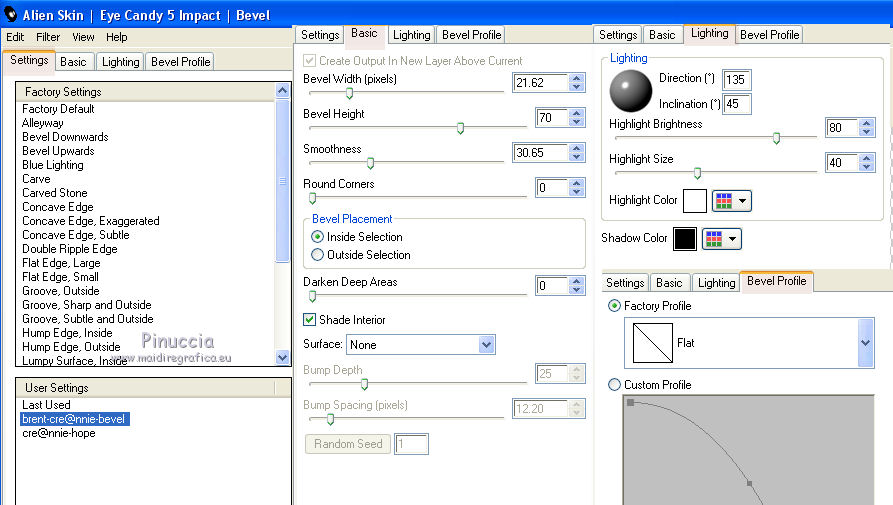Screen dimensions: 893x505
Task: Open Highlight Color palette grid picker
Action: click(x=732, y=200)
